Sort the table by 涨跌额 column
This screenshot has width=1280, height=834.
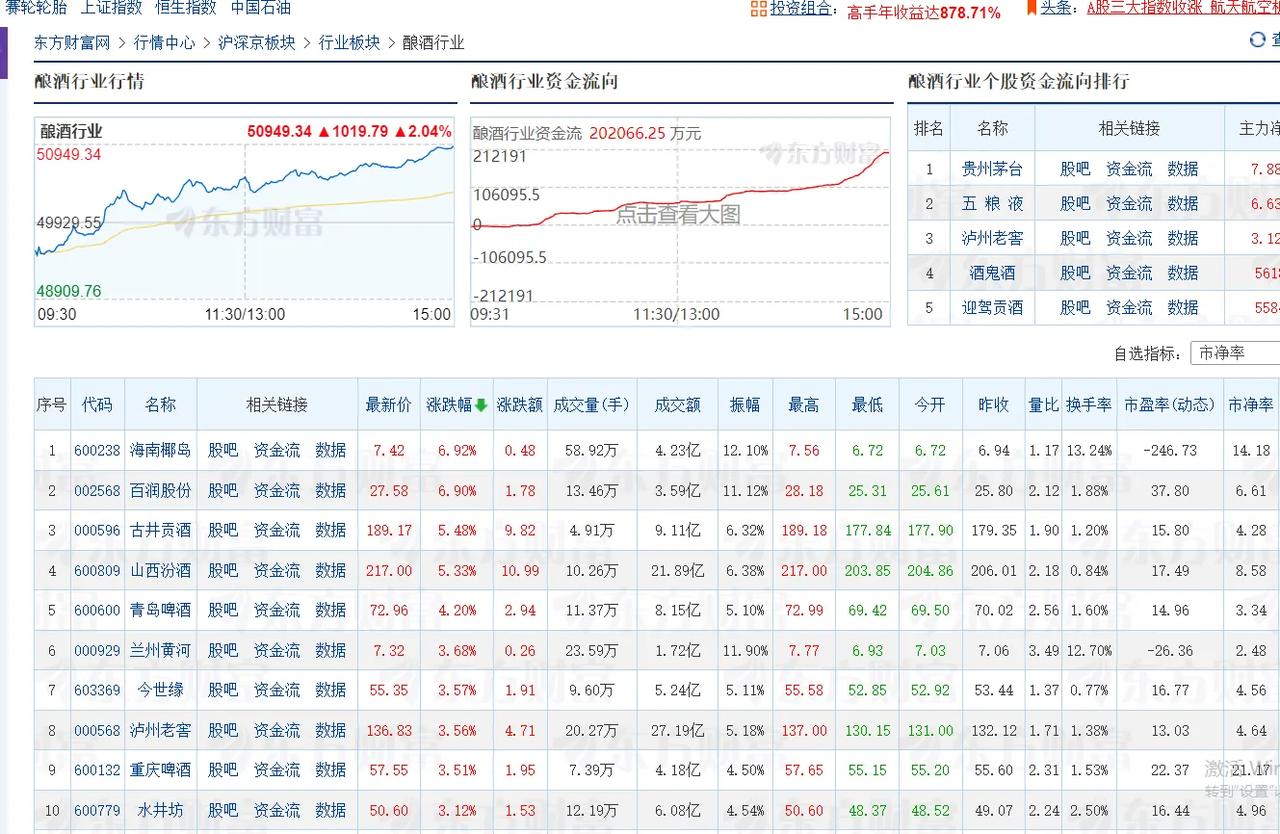(x=520, y=405)
